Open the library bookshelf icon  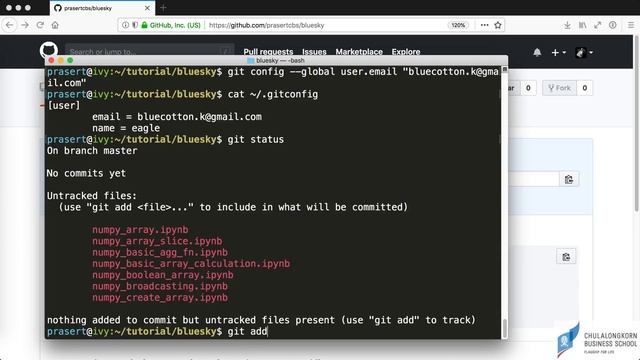[582, 25]
